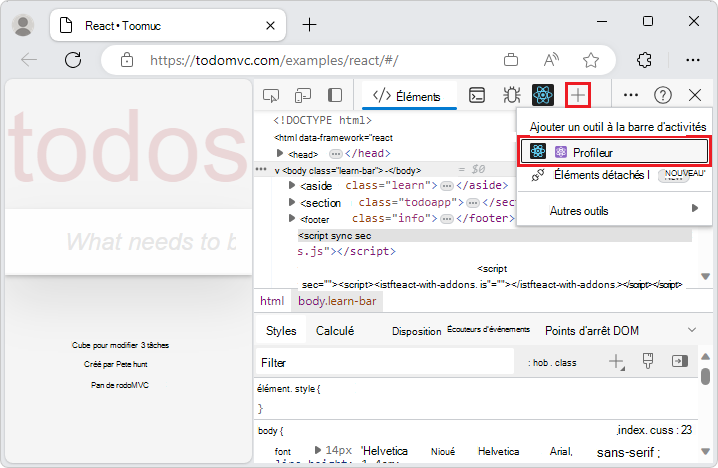Expand the aside class learn node

click(x=292, y=185)
